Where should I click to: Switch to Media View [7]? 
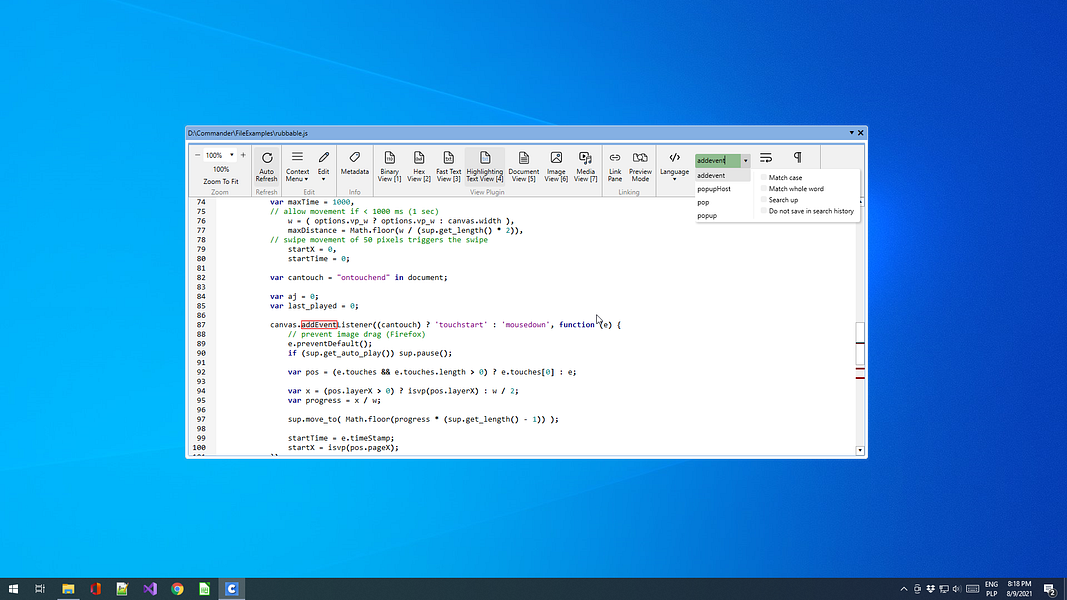[x=586, y=166]
